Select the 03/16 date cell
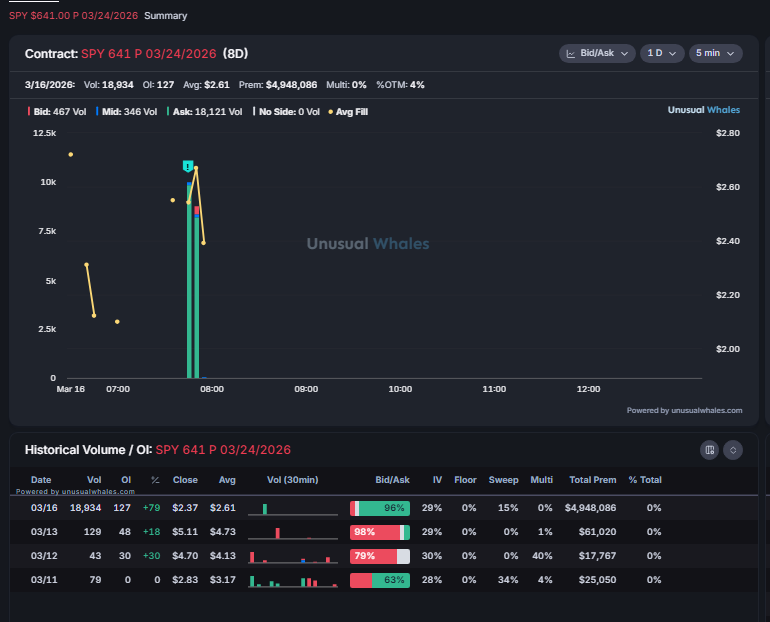The width and height of the screenshot is (770, 622). (44, 508)
